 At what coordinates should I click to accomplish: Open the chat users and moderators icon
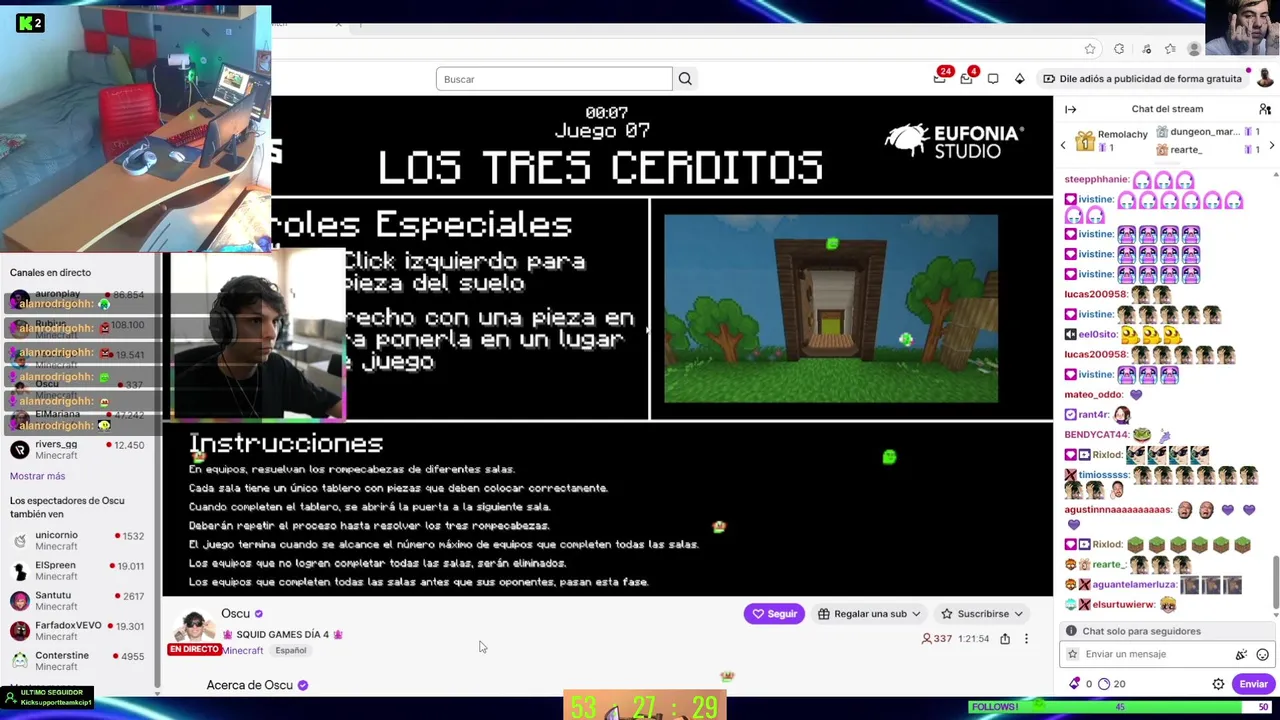[1265, 109]
